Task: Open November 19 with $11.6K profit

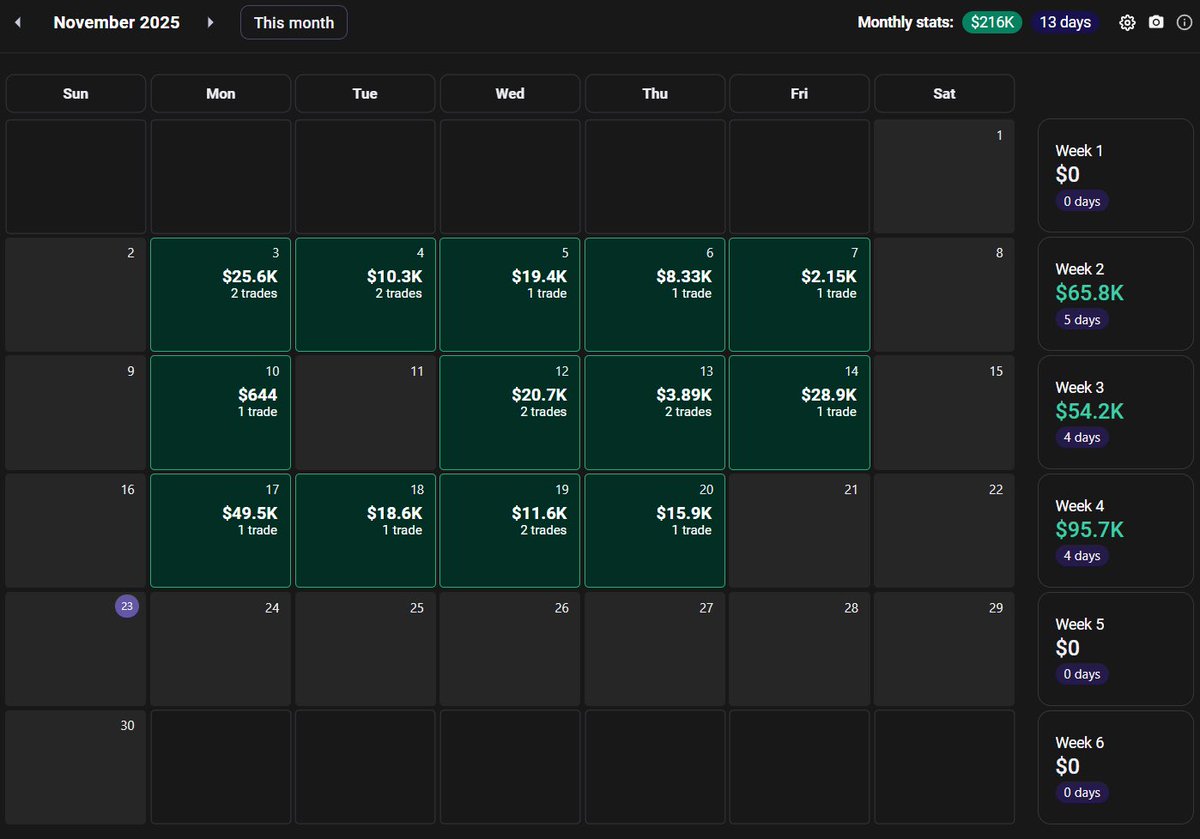Action: point(510,530)
